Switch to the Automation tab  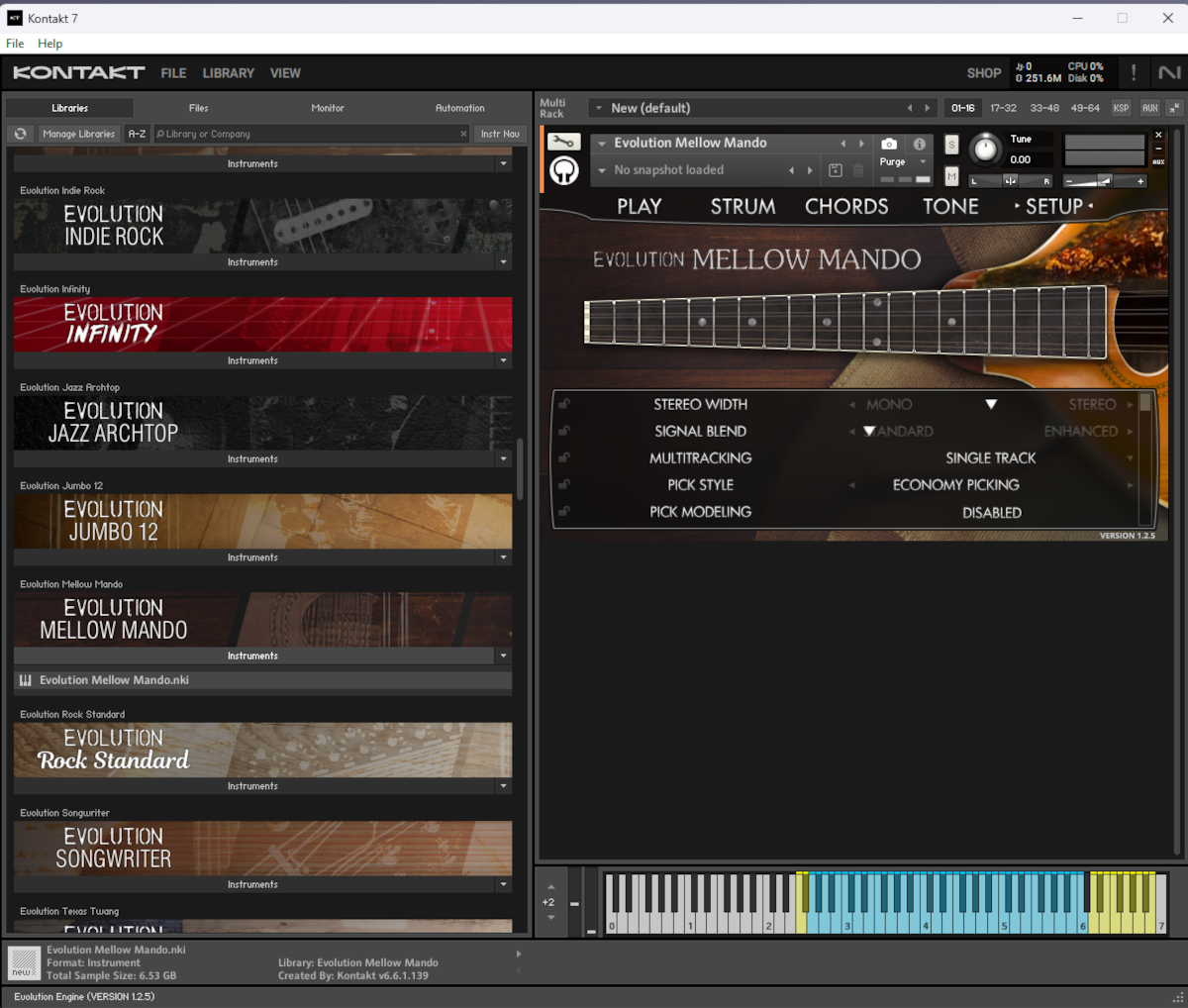pos(460,108)
